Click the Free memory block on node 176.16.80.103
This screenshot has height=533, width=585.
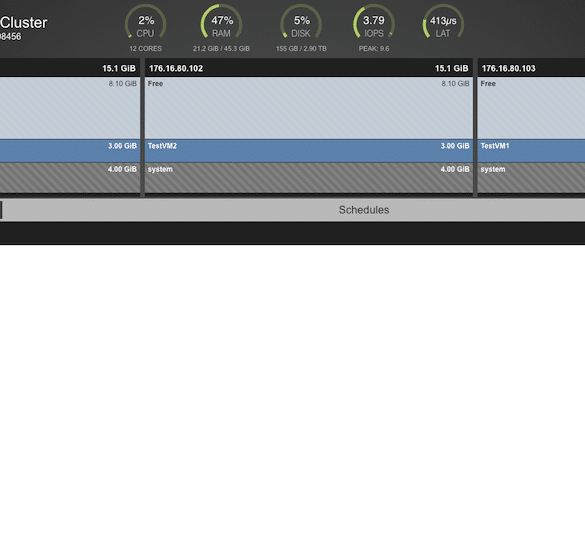coord(531,108)
